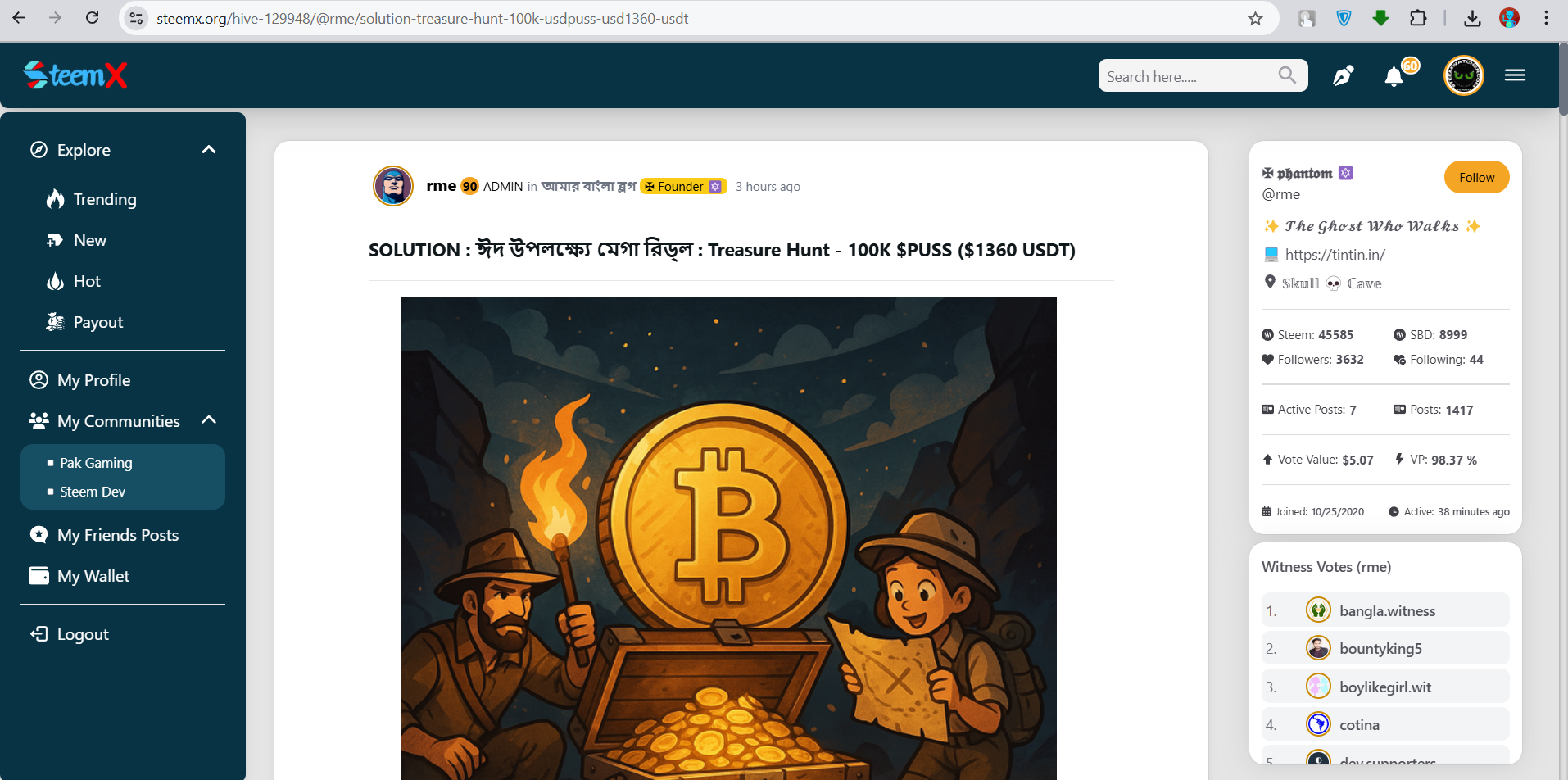1568x780 pixels.
Task: Click the search magnifier icon
Action: point(1287,75)
